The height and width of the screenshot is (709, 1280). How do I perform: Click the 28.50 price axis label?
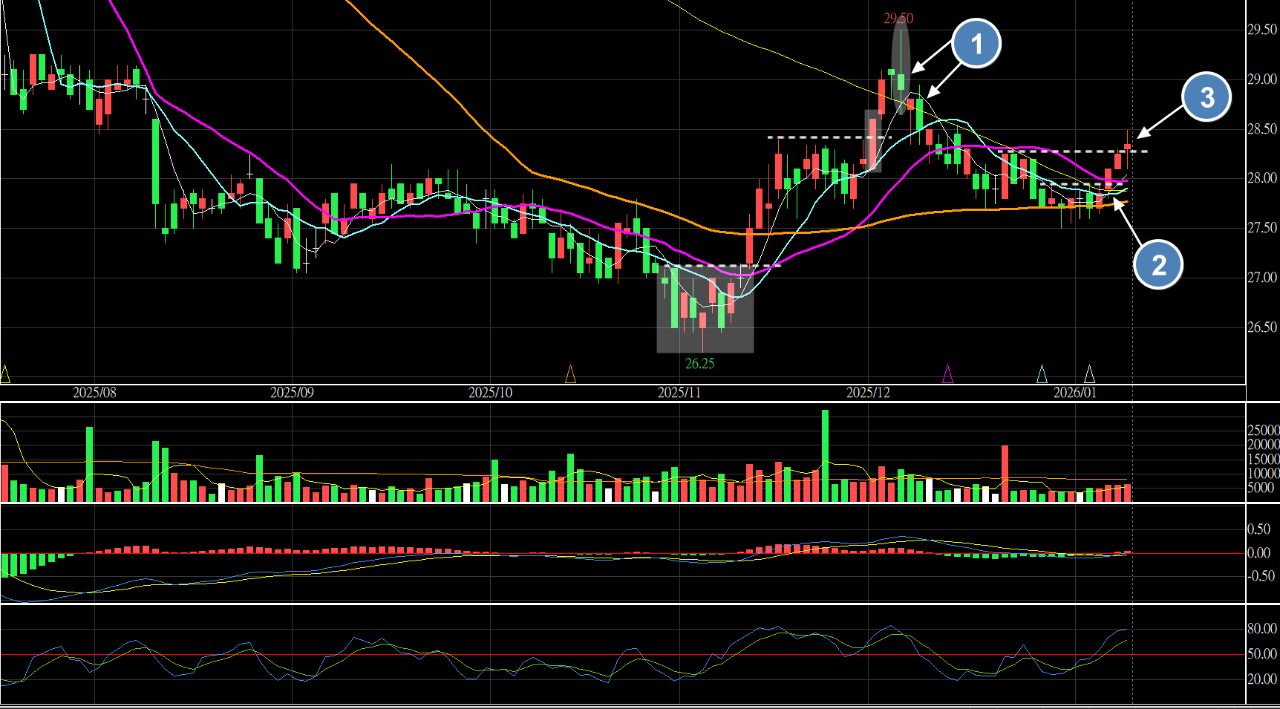pyautogui.click(x=1261, y=129)
